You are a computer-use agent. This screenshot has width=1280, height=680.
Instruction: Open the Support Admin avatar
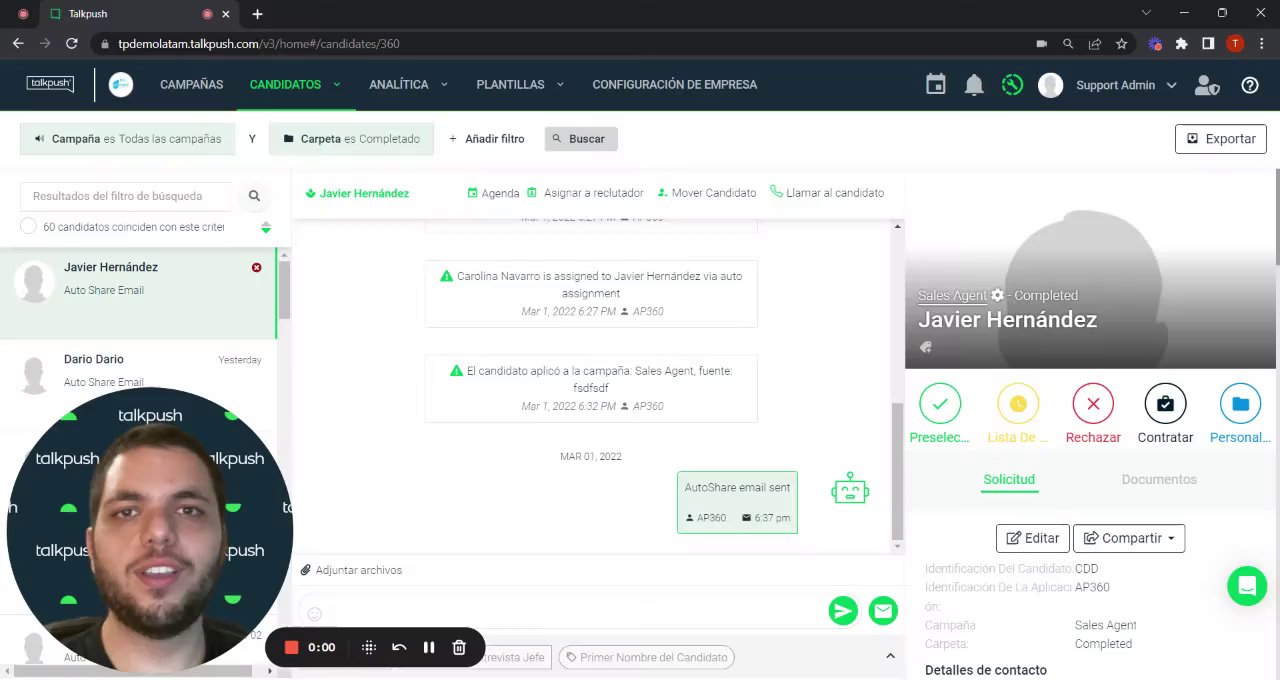[1050, 85]
